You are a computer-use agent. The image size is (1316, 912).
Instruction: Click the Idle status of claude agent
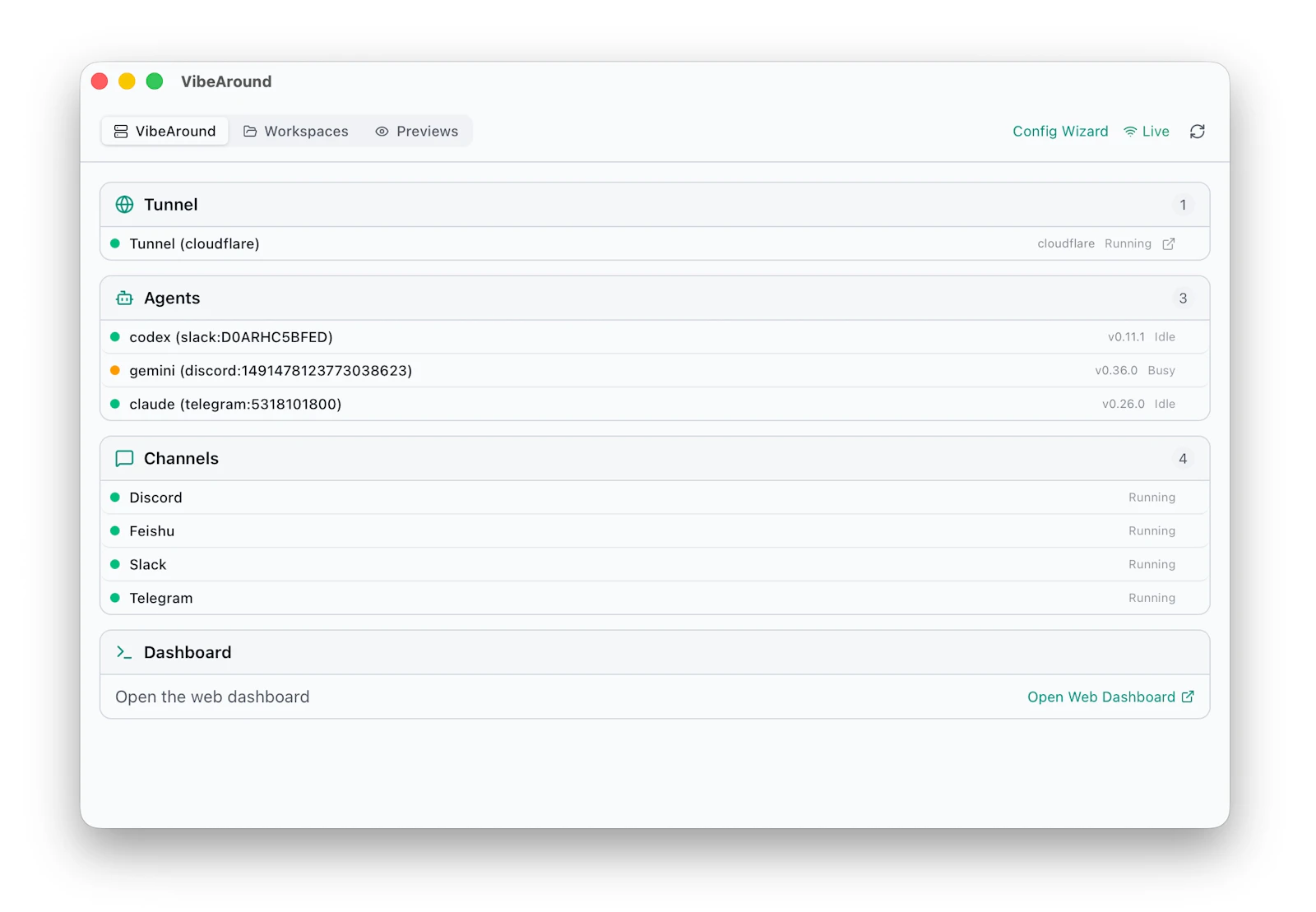pos(1165,404)
